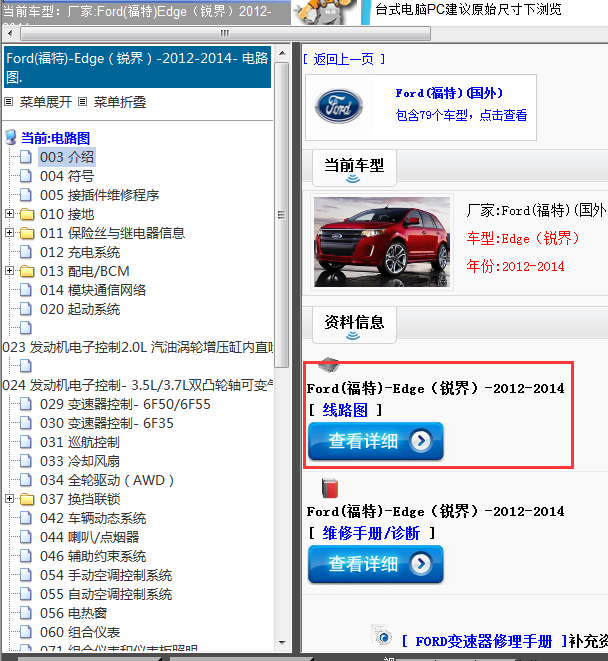Image resolution: width=608 pixels, height=661 pixels.
Task: Click the 当前:电路图 computer icon
Action: [x=11, y=137]
